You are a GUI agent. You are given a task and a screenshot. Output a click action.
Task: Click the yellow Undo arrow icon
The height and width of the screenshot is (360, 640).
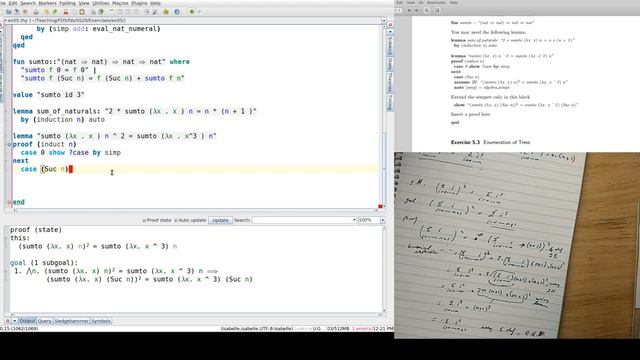click(x=47, y=12)
